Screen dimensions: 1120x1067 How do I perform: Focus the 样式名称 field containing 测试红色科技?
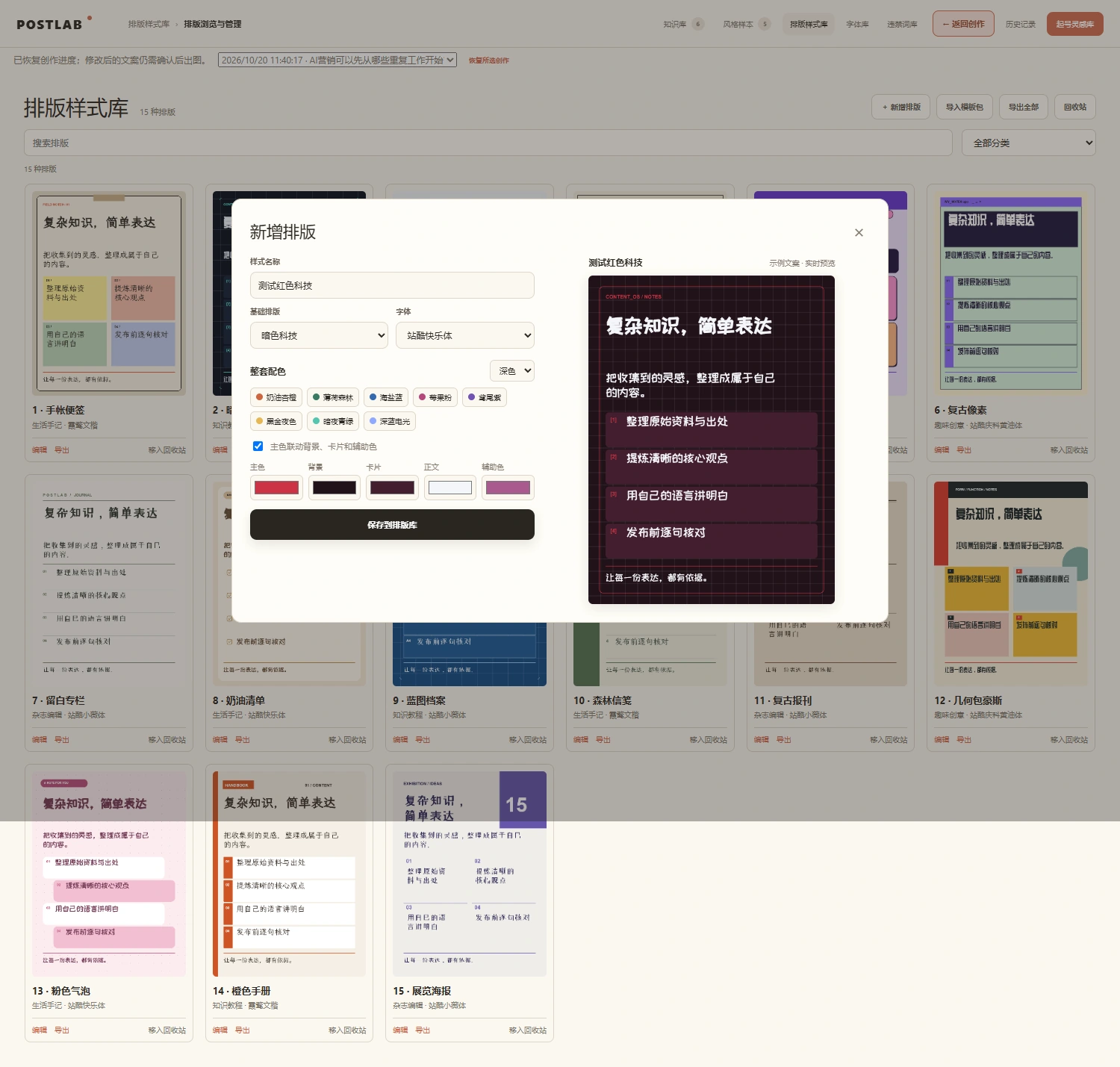(392, 285)
